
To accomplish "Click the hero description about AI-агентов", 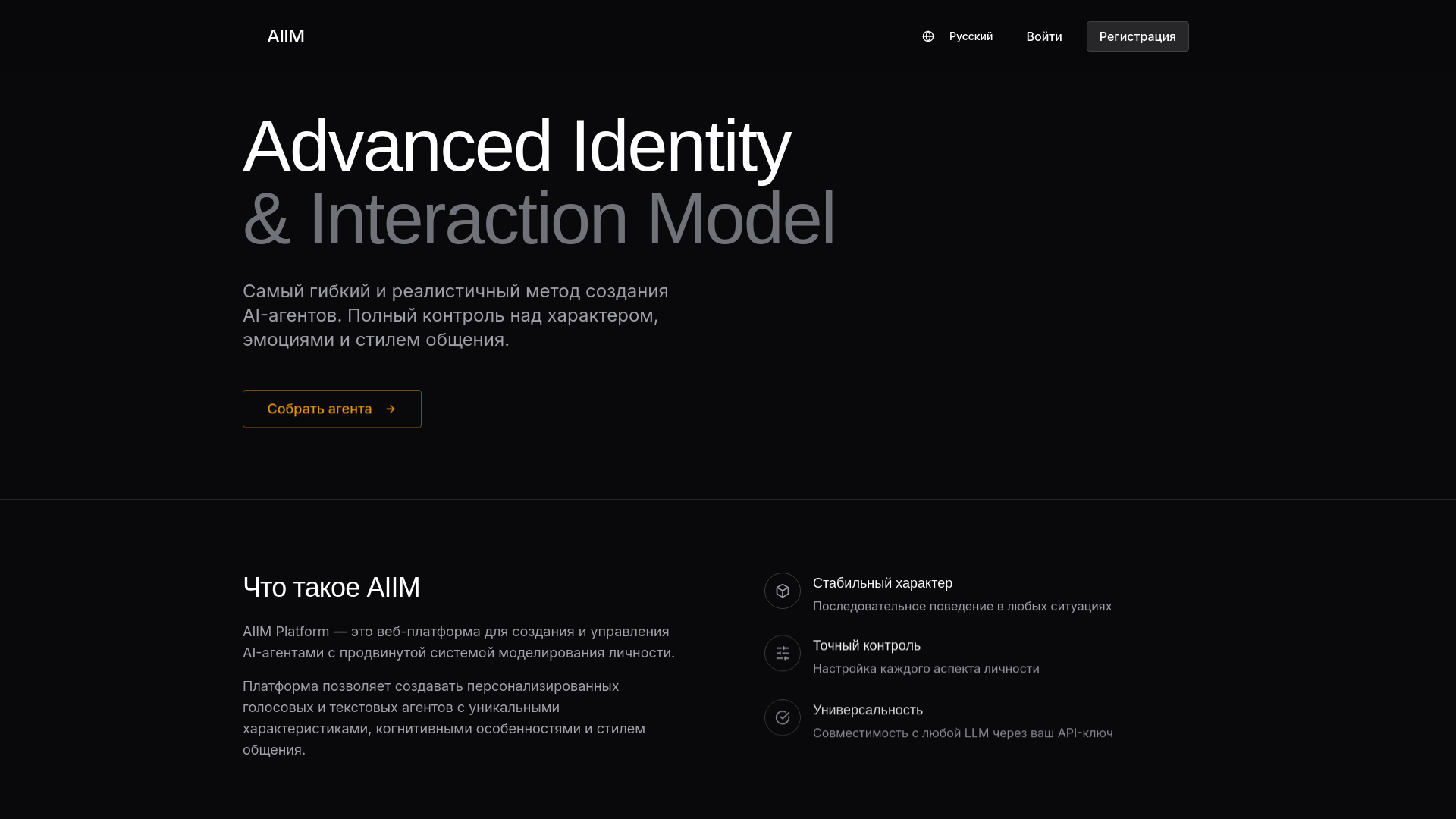I will pos(455,315).
